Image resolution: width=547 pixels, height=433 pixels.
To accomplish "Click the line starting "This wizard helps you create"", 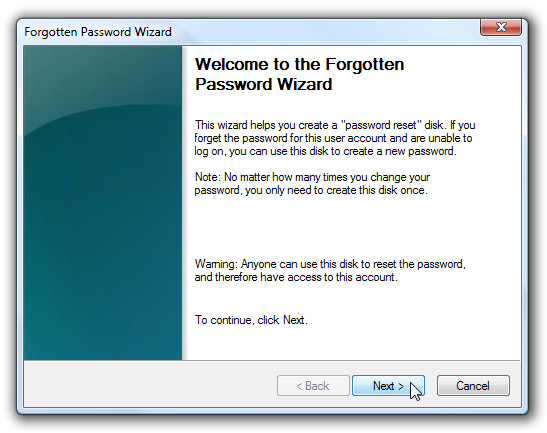I will click(335, 125).
